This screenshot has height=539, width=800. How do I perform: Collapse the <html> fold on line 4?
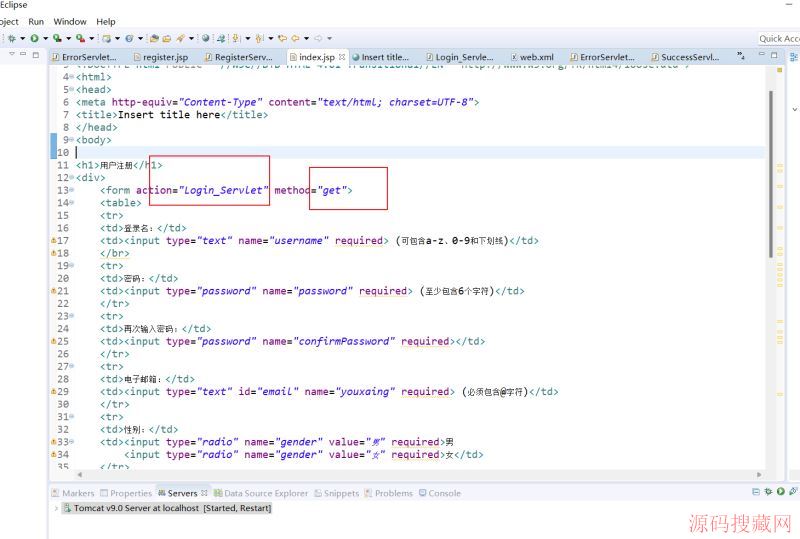tap(72, 77)
